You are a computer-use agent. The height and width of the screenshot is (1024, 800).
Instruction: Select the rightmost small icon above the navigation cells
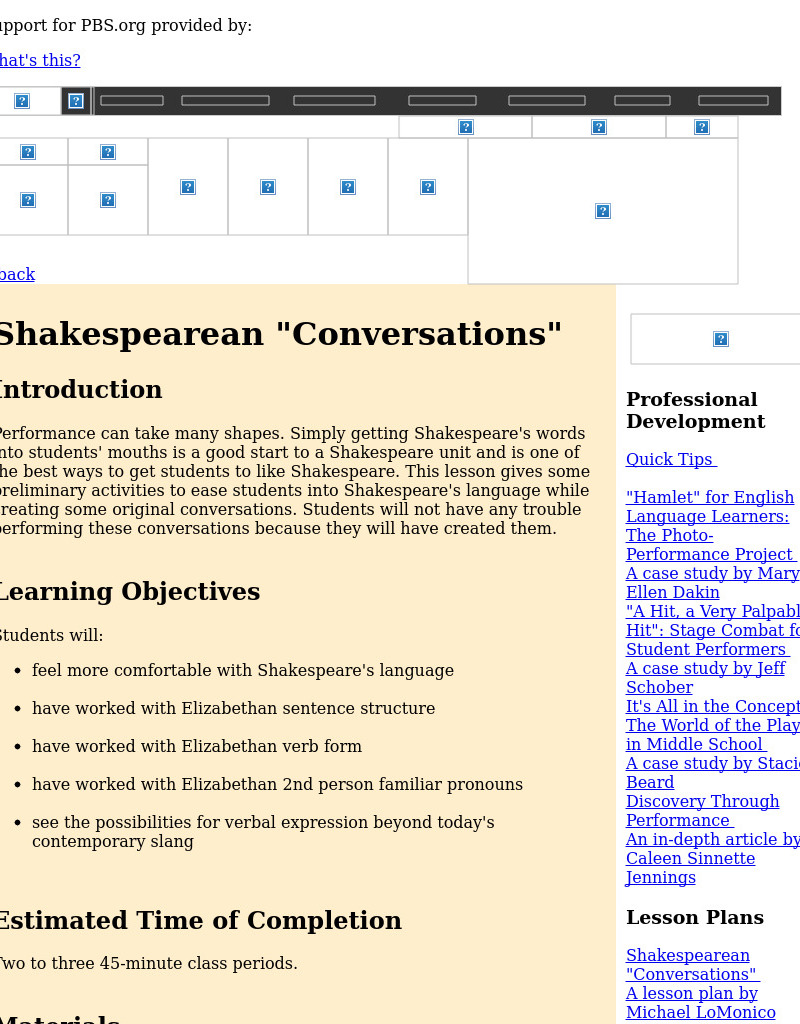point(701,126)
